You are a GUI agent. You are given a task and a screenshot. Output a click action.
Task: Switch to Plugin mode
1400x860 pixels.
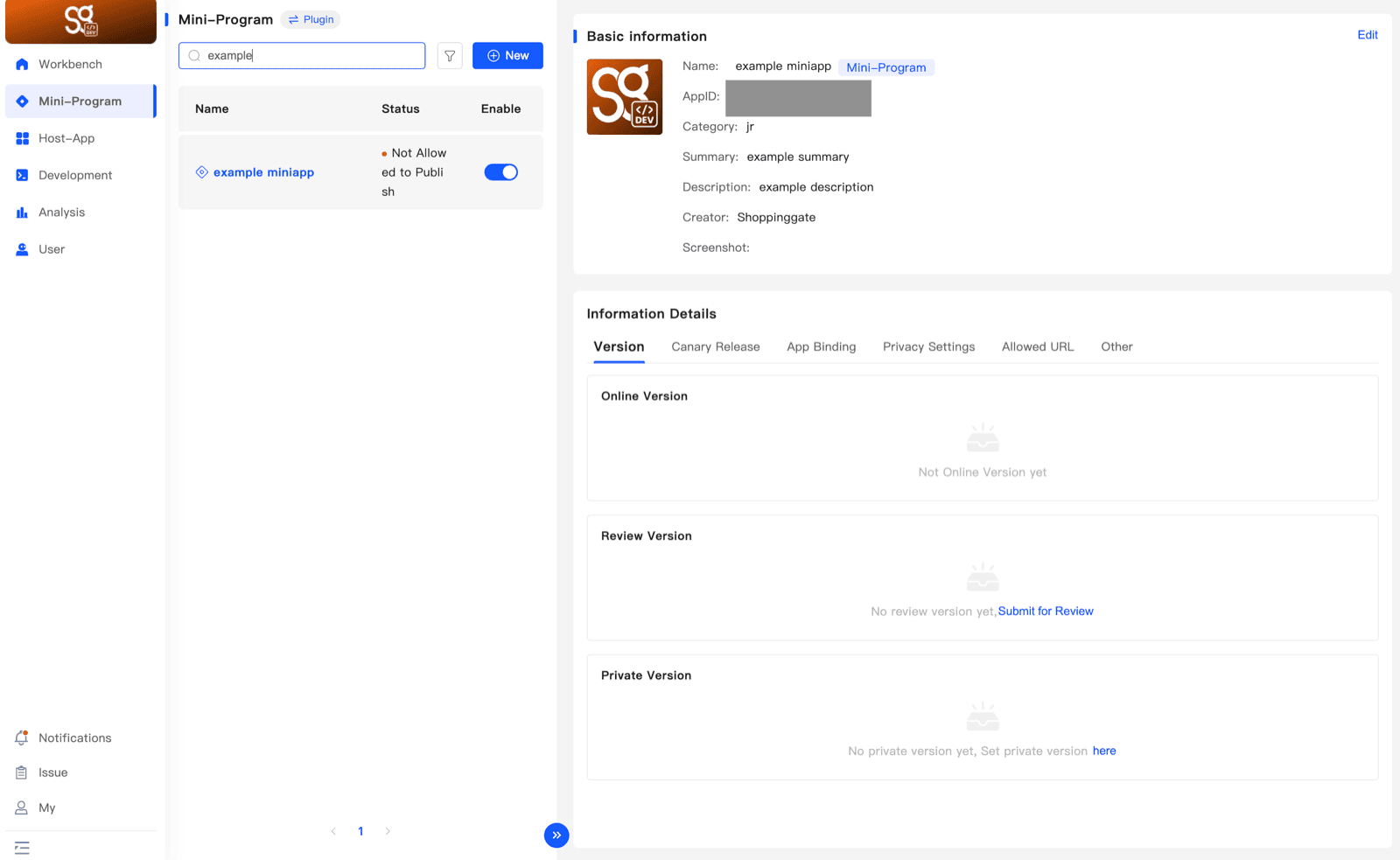point(311,19)
